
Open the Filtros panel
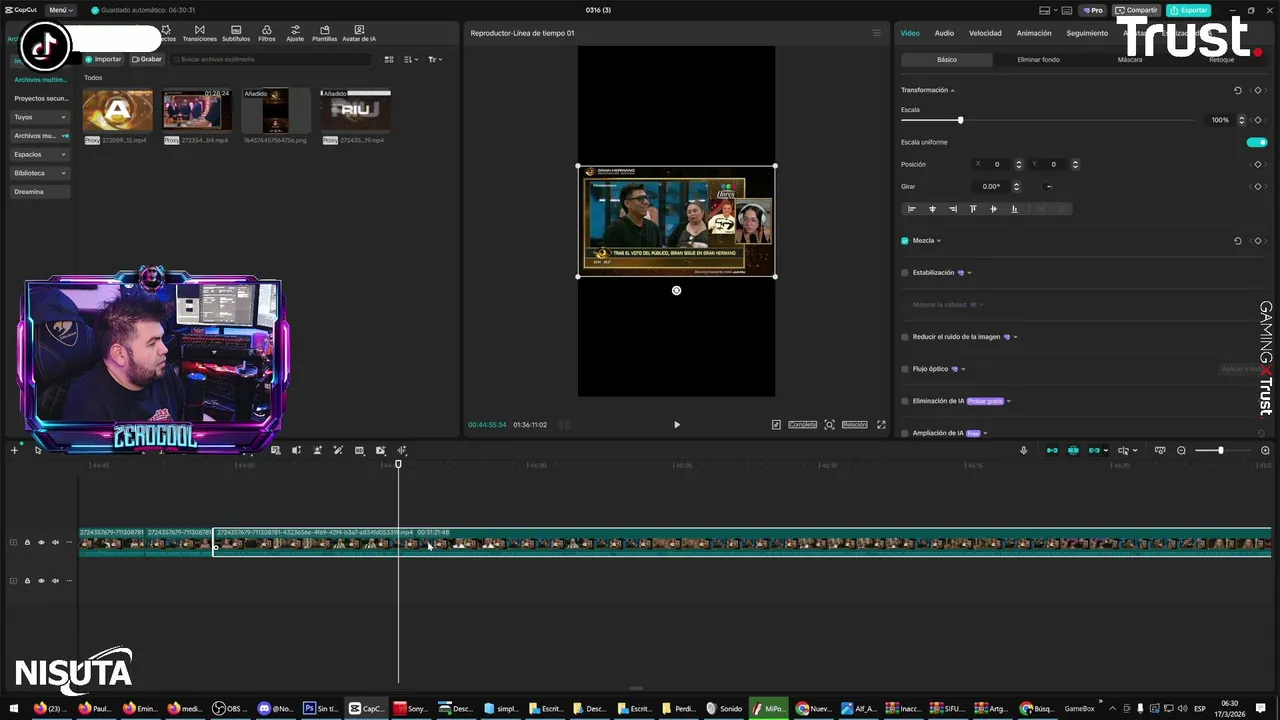point(267,33)
